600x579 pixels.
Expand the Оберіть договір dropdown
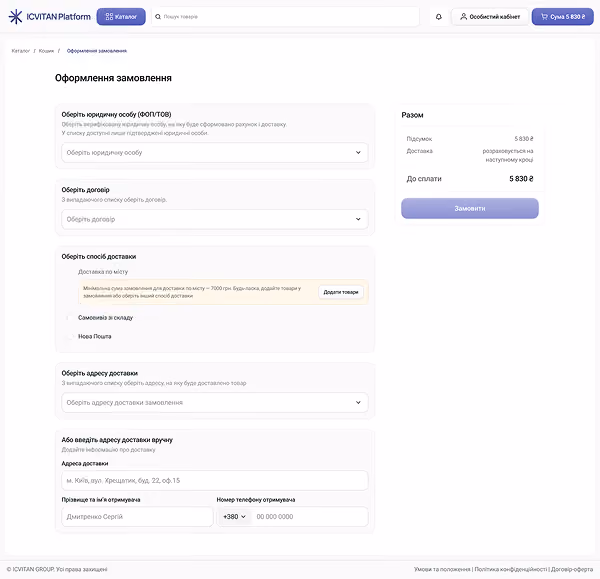215,219
